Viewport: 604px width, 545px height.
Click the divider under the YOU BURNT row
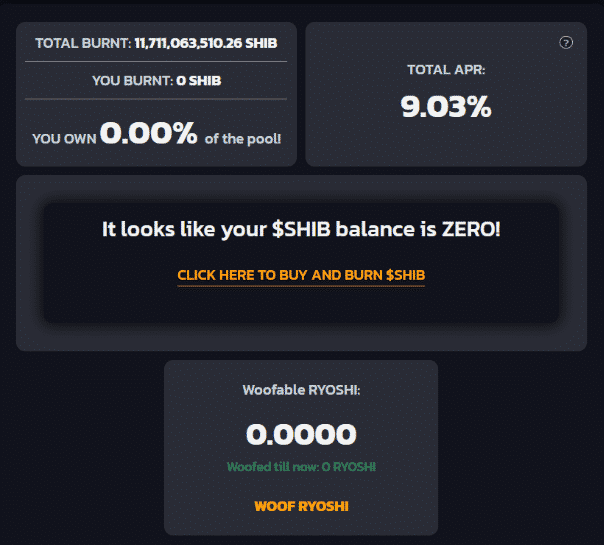pyautogui.click(x=156, y=99)
